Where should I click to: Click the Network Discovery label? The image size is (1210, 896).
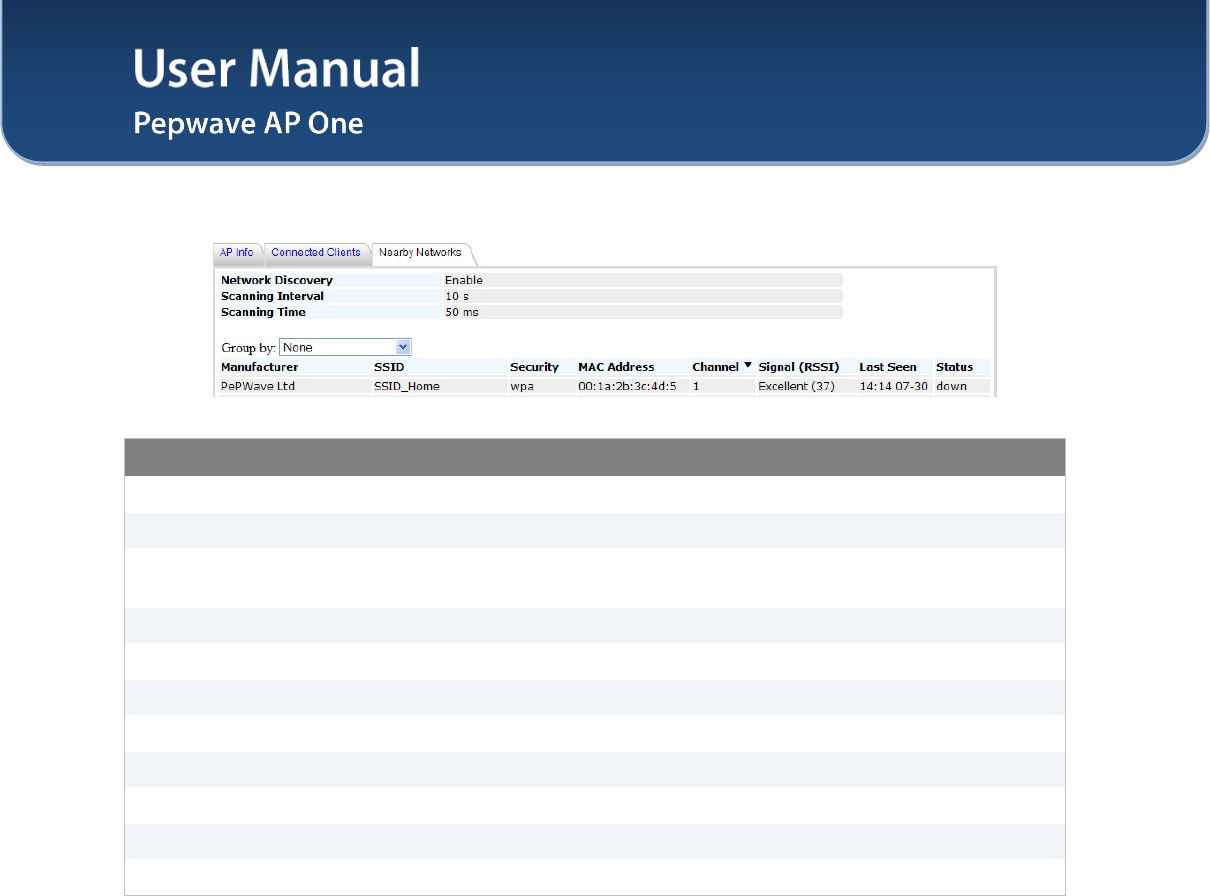[277, 280]
